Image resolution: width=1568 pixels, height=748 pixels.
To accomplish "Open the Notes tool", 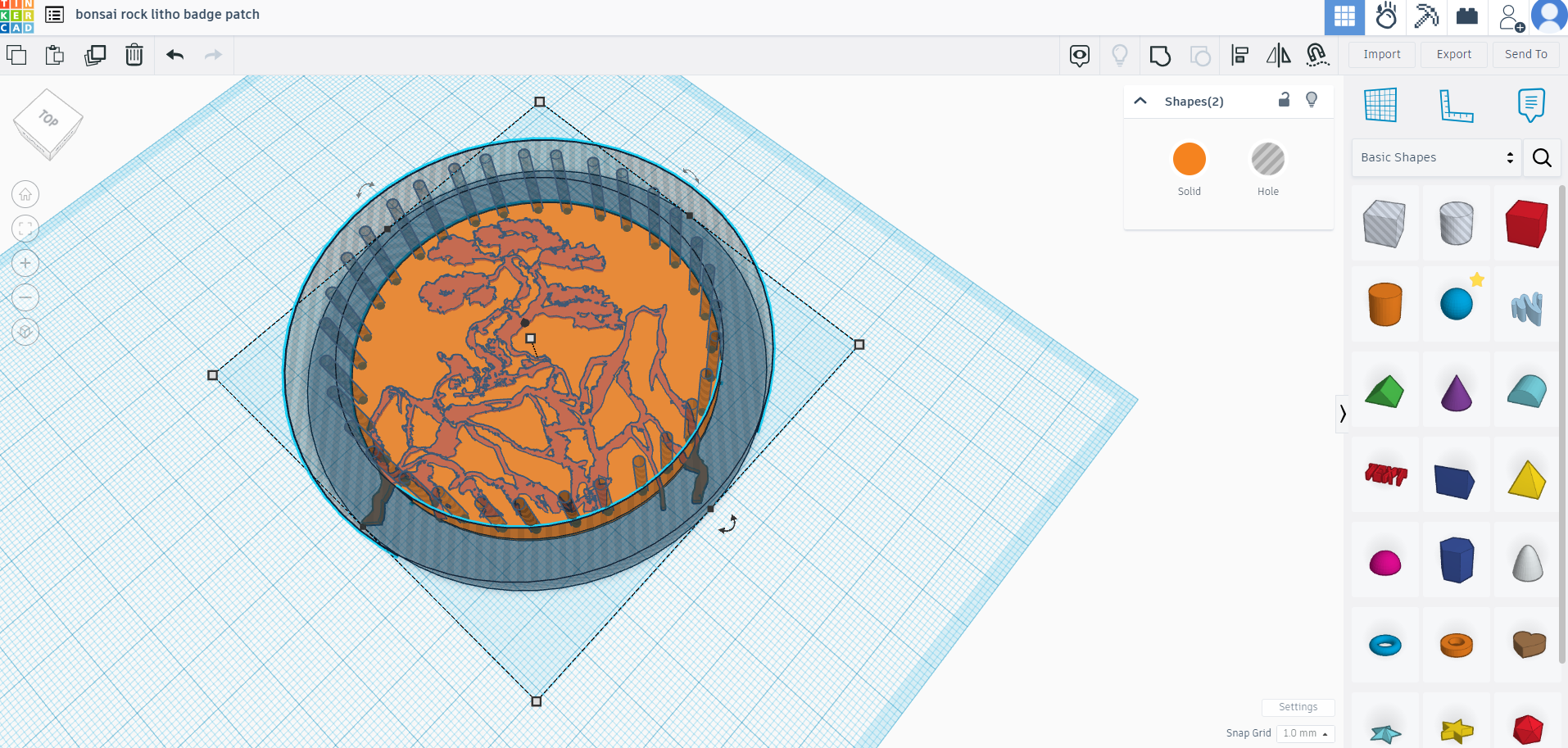I will click(1531, 107).
